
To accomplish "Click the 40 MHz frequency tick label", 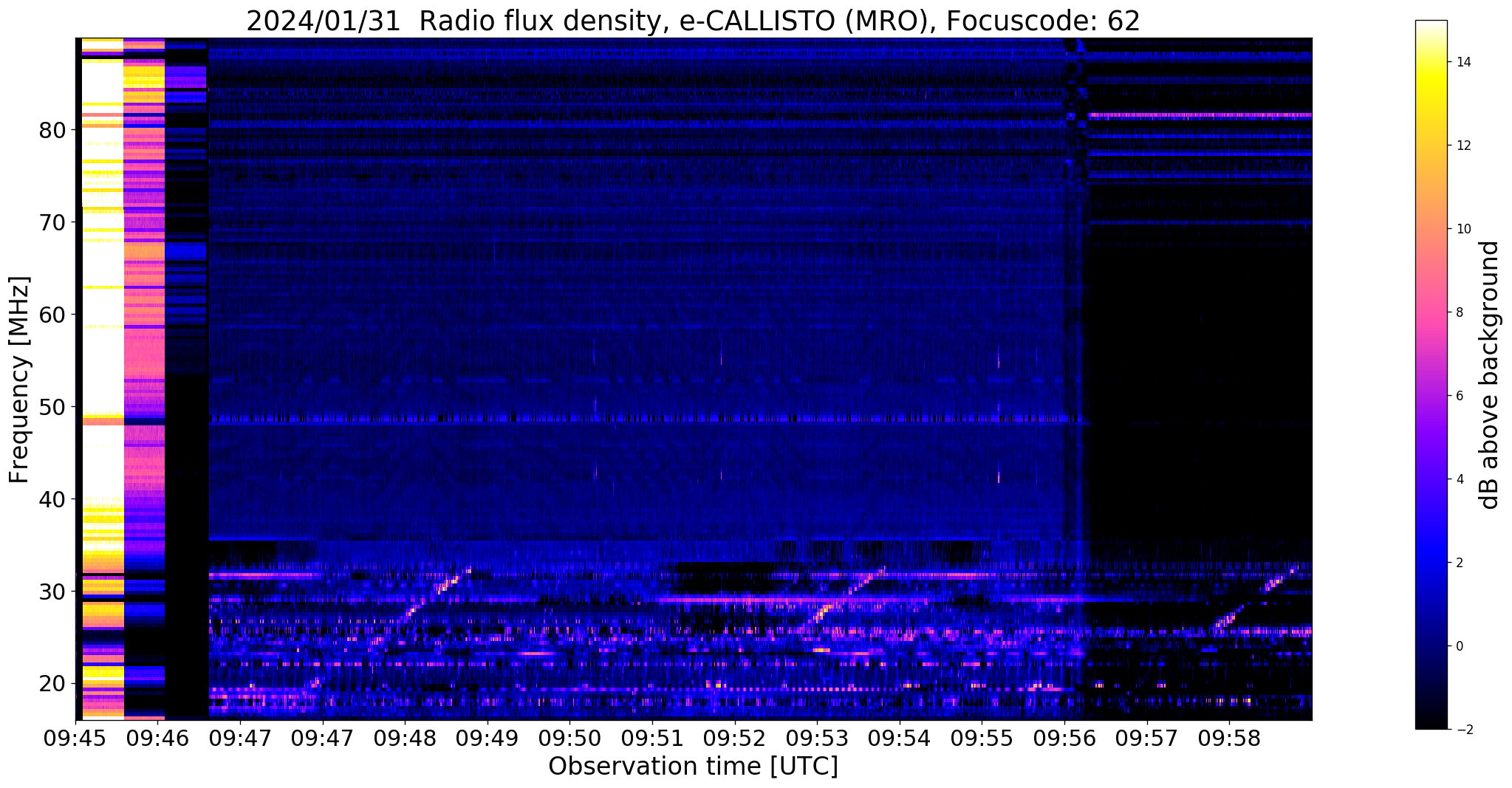I will click(52, 499).
